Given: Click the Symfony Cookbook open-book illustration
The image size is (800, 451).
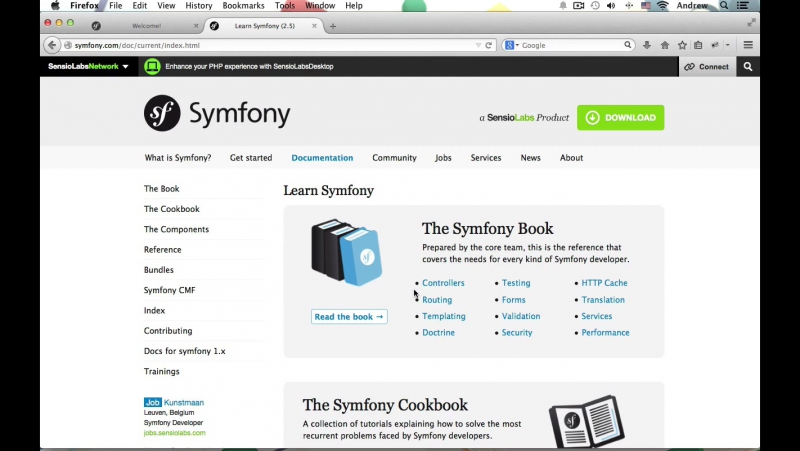Looking at the screenshot, I should click(x=587, y=421).
